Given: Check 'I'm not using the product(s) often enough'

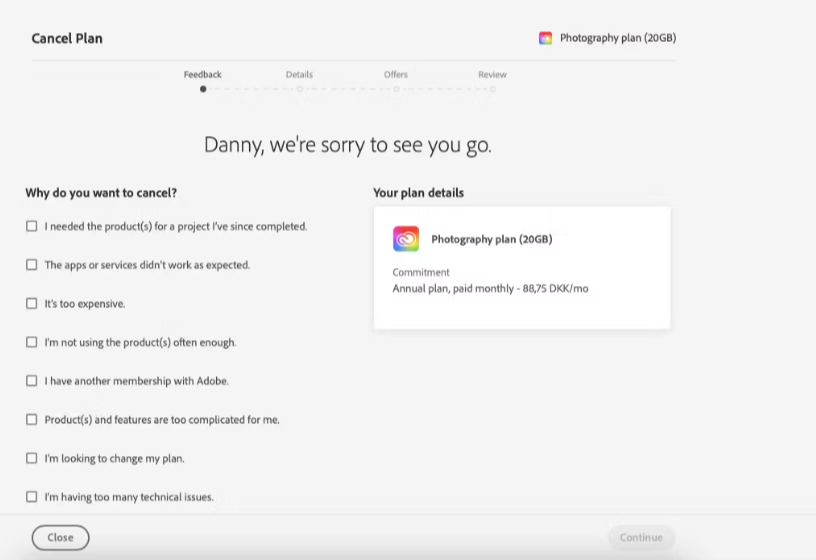Looking at the screenshot, I should point(32,342).
